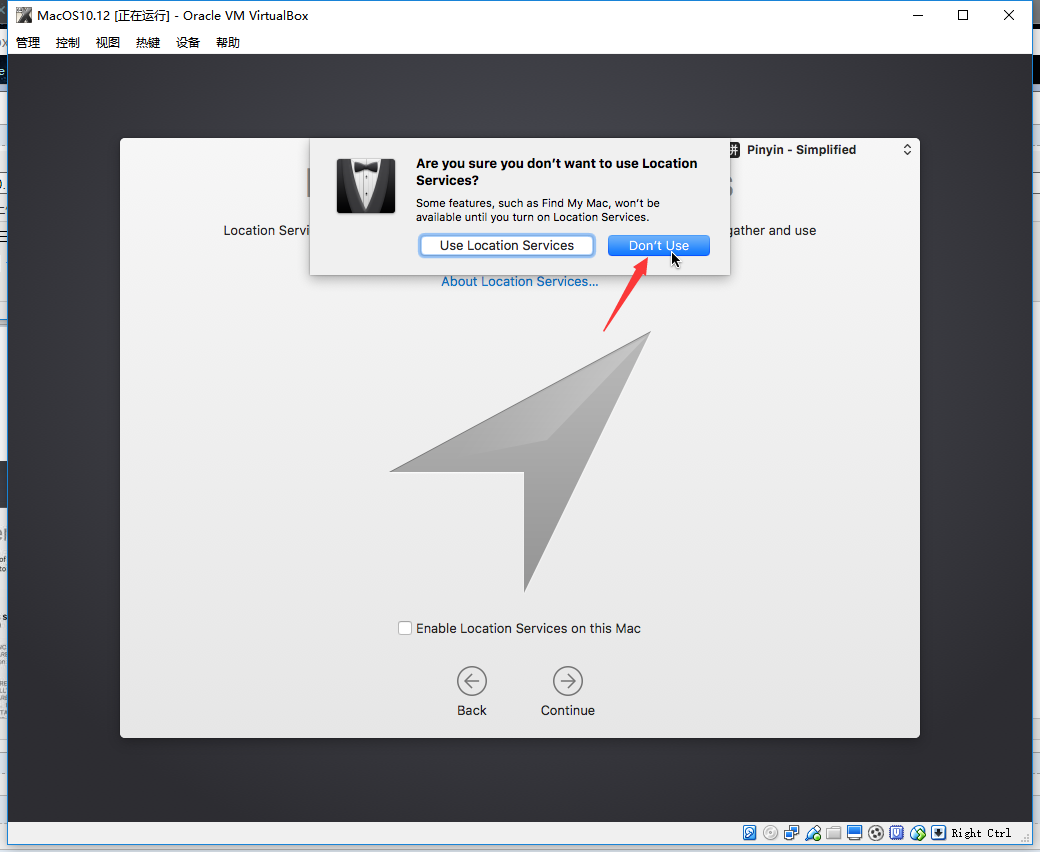The height and width of the screenshot is (852, 1040).
Task: Open the network adapters status icon
Action: click(x=791, y=833)
